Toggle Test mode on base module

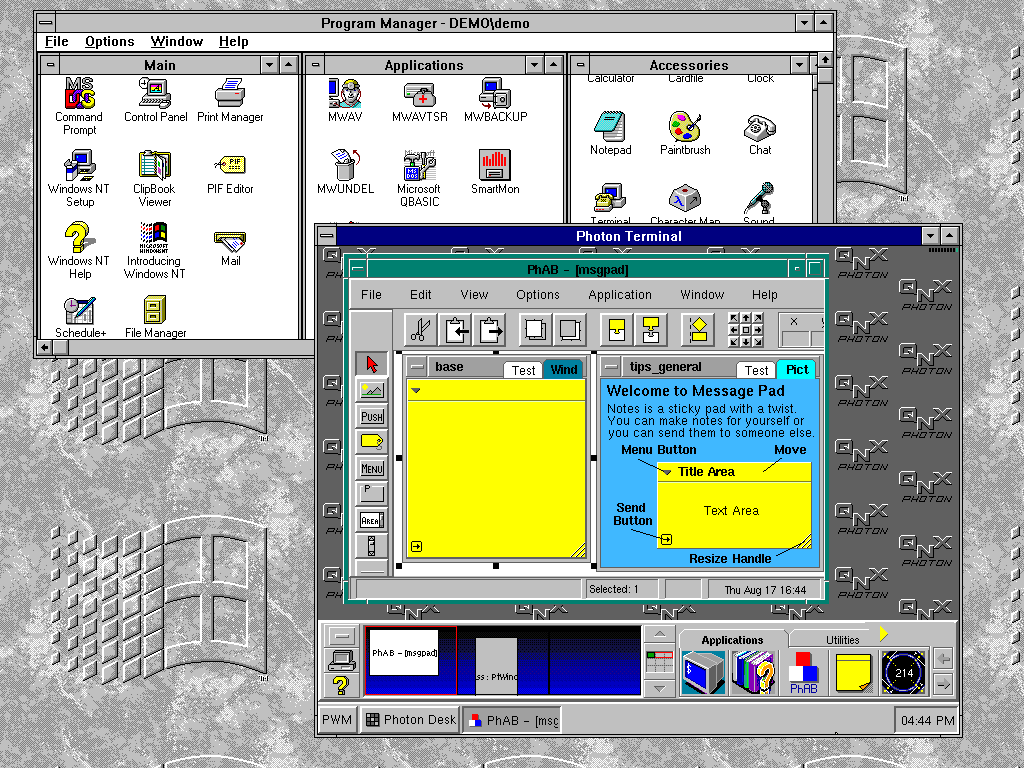[524, 370]
